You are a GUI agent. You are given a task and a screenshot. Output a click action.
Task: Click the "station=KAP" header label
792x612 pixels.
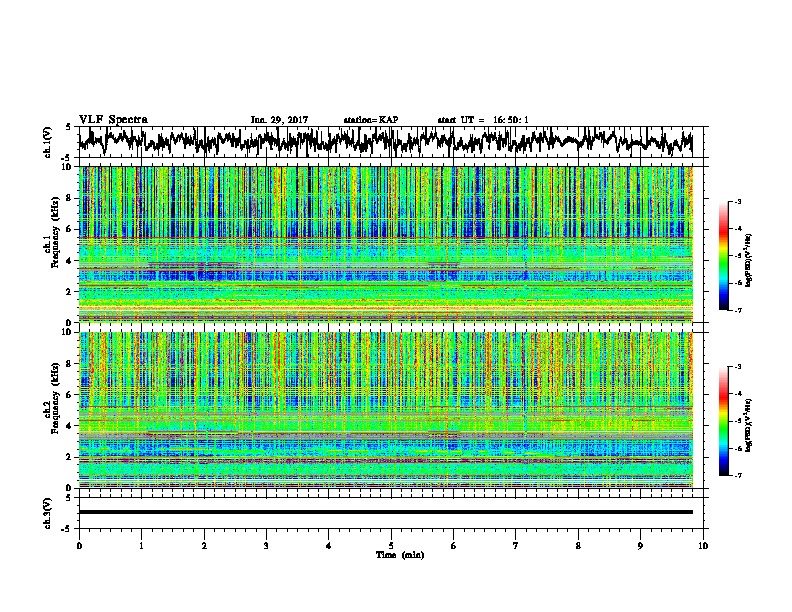[370, 120]
